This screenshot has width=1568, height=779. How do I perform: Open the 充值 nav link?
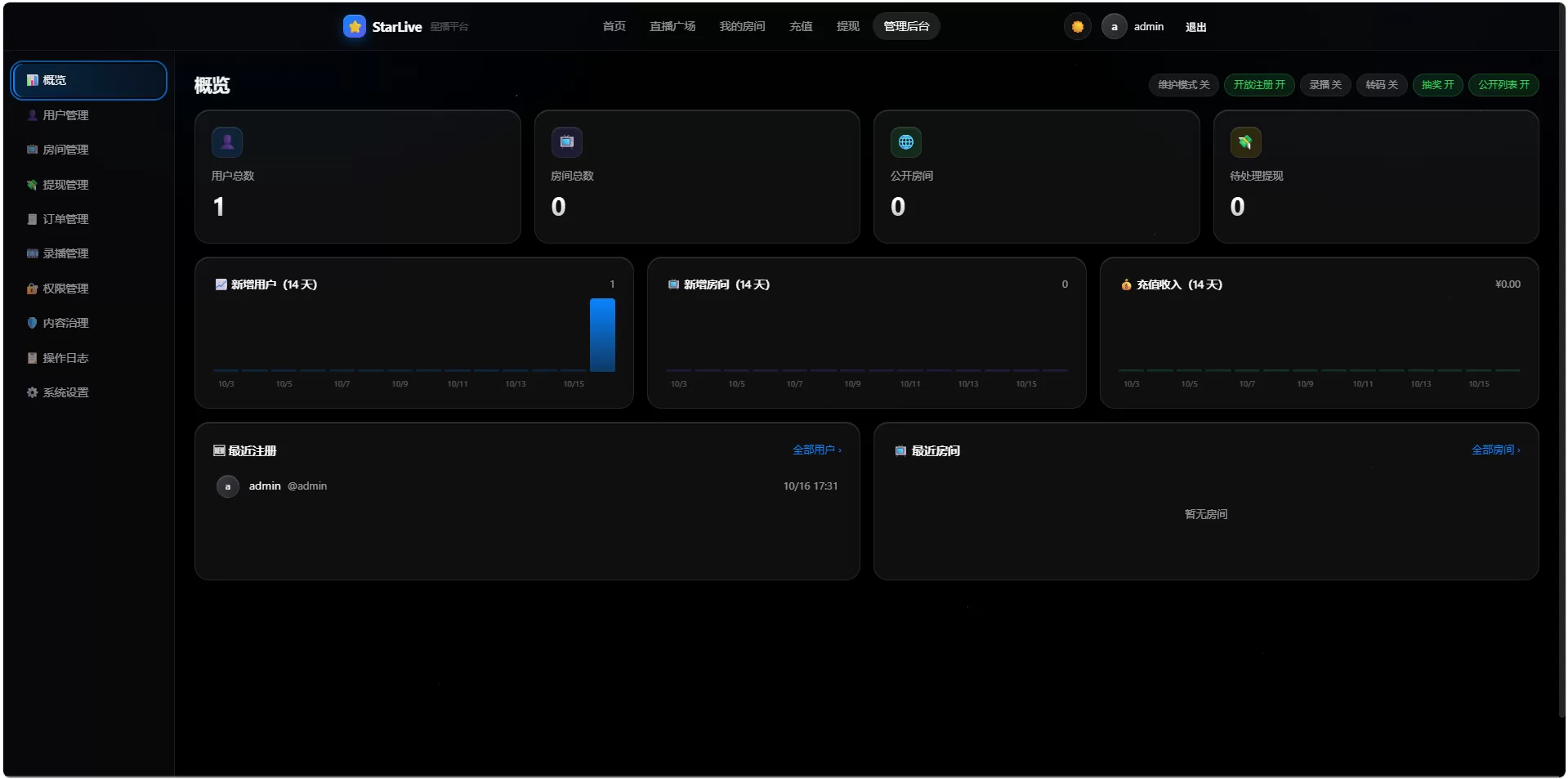point(801,26)
